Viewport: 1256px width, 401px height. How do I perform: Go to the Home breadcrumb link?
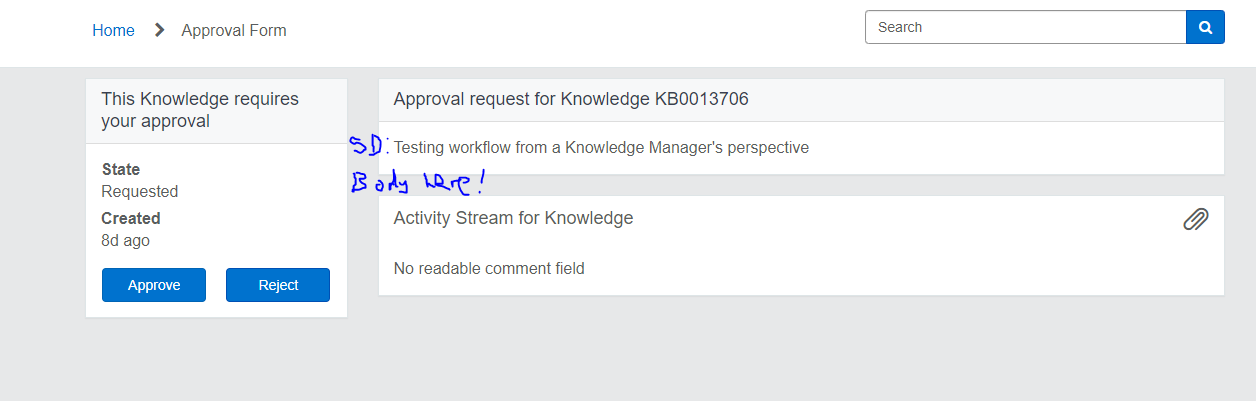(113, 30)
